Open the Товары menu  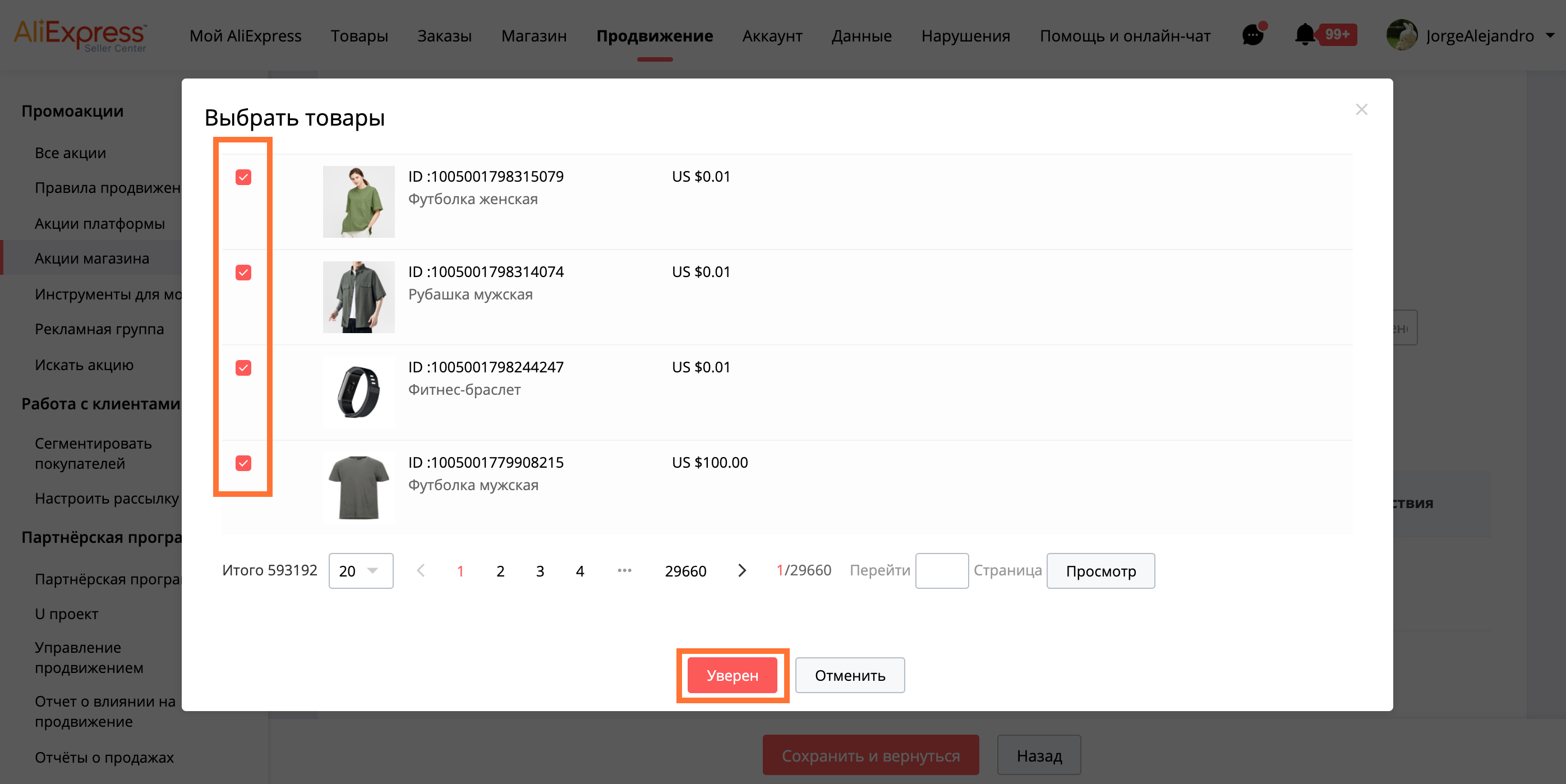tap(358, 36)
